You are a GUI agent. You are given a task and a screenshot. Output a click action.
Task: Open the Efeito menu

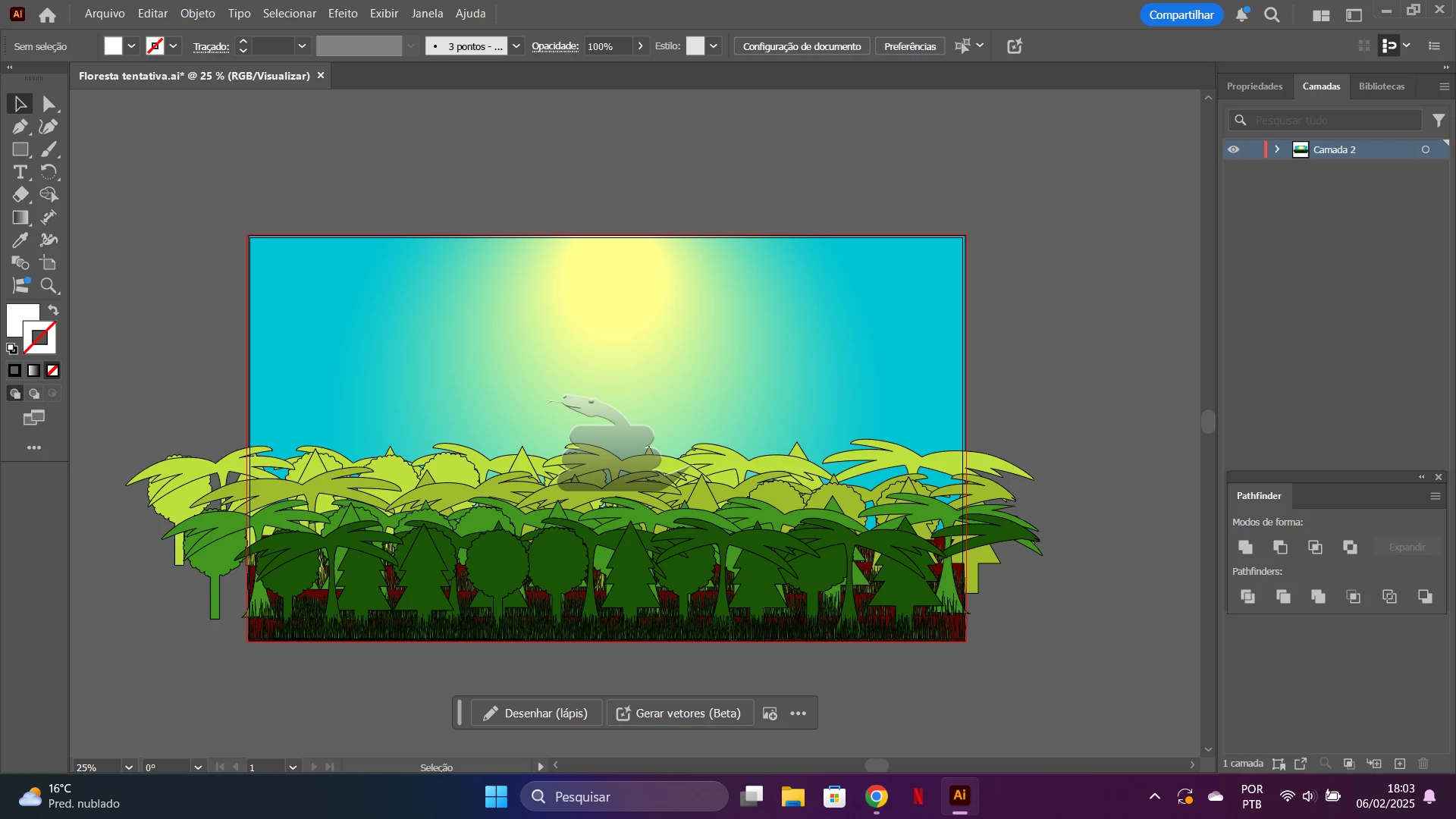(x=343, y=14)
